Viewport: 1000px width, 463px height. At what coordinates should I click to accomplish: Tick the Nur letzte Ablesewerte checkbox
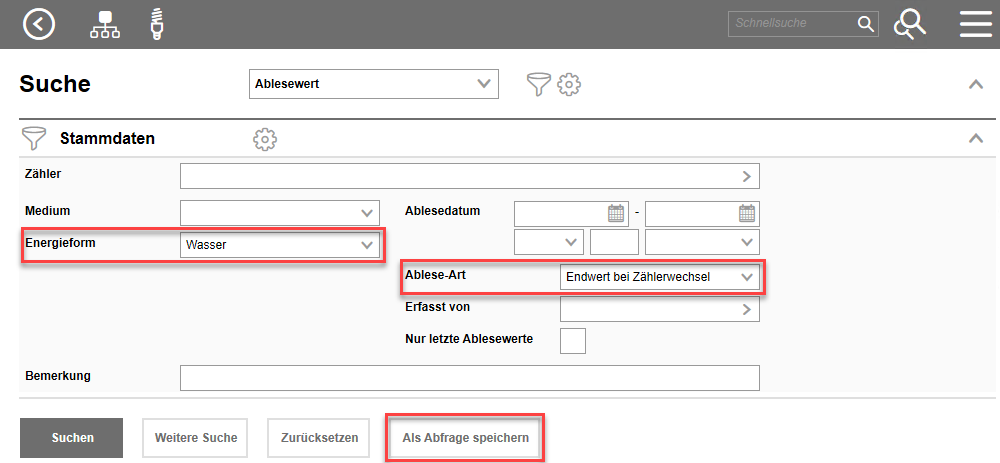(x=573, y=341)
